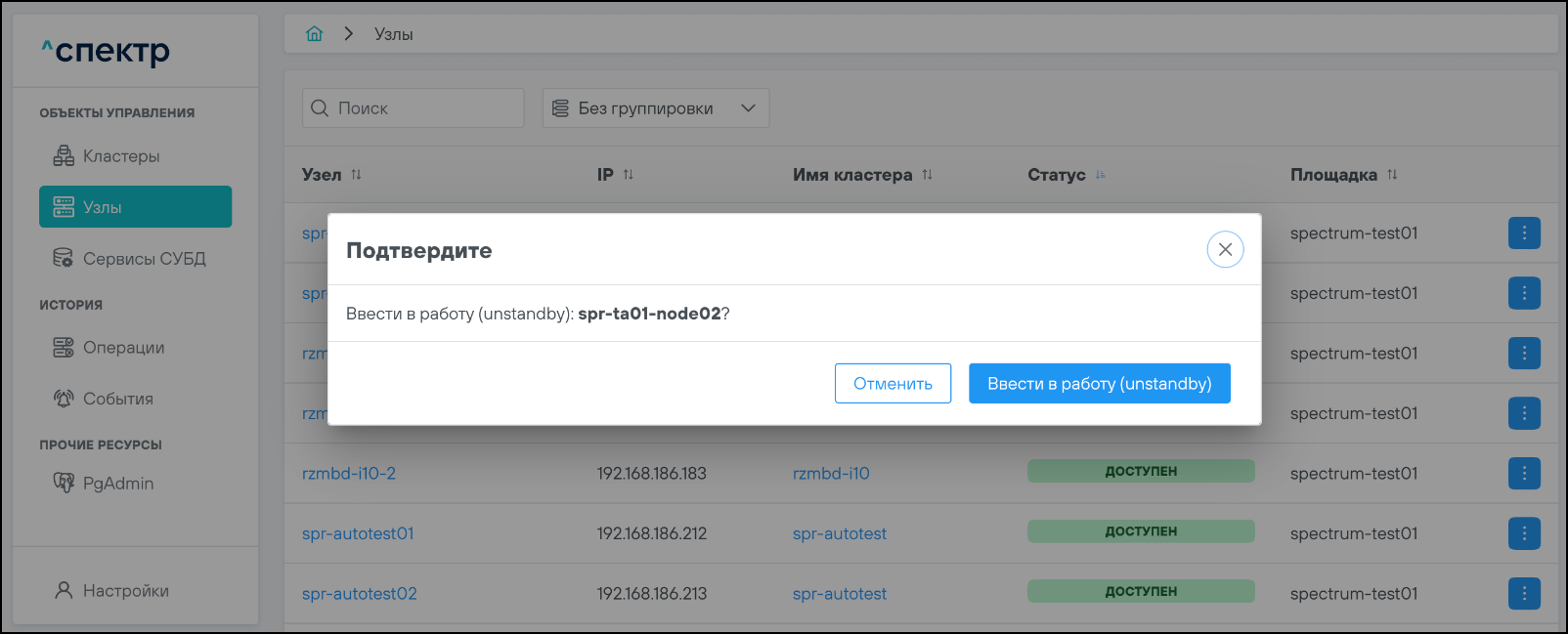1568x635 pixels.
Task: Sort by the Статус column icon
Action: pyautogui.click(x=1101, y=175)
